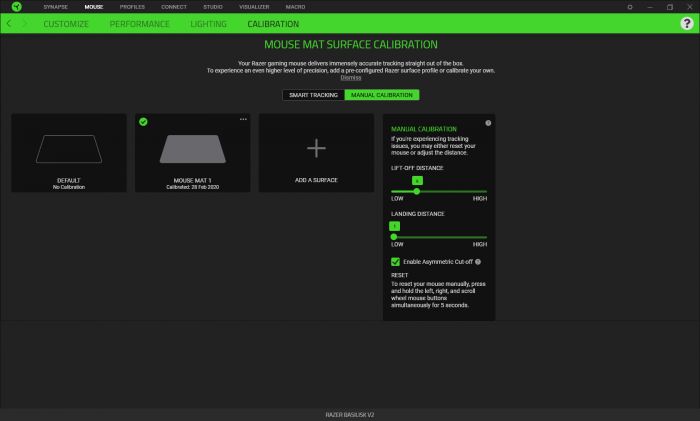This screenshot has width=700, height=421.
Task: Minimize the Synapse window
Action: click(650, 7)
